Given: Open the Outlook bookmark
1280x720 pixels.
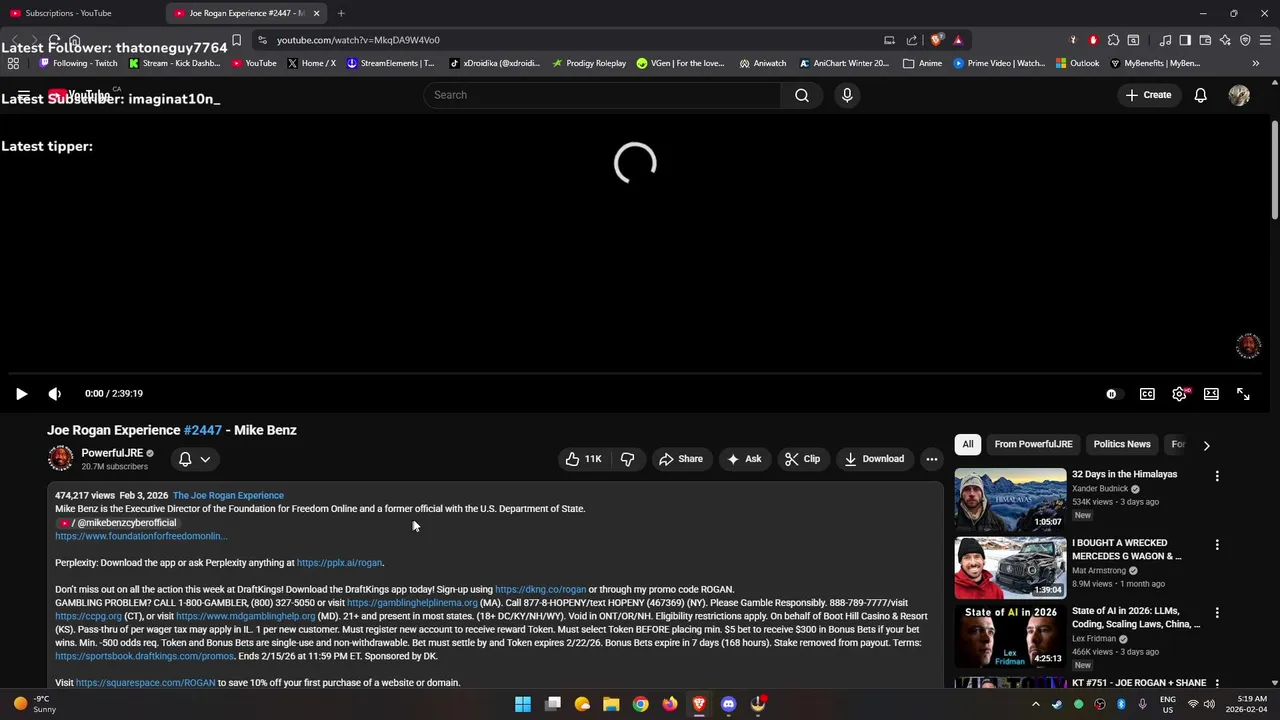Looking at the screenshot, I should (x=1077, y=63).
